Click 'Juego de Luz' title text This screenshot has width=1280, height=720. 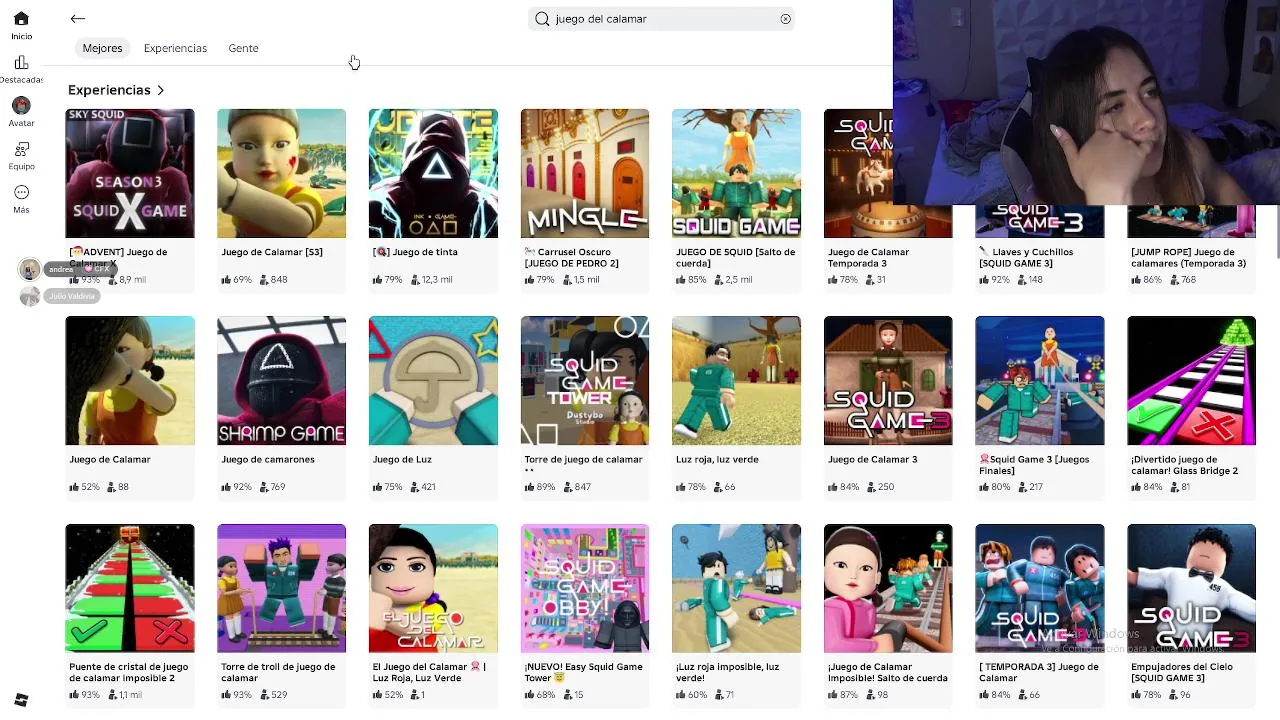(x=402, y=460)
